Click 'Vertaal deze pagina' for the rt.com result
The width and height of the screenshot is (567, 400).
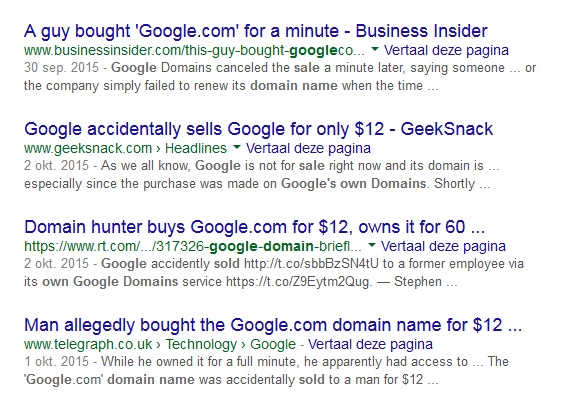(443, 246)
